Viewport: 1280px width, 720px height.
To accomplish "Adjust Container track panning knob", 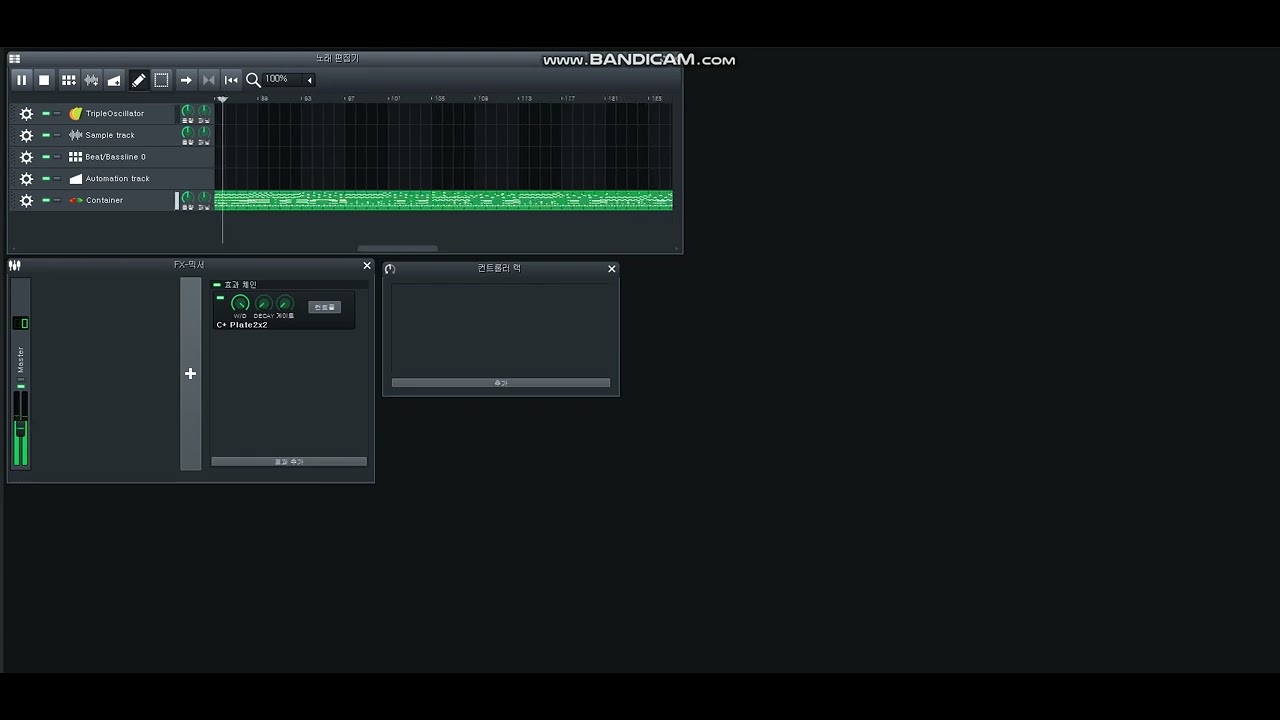I will coord(204,198).
